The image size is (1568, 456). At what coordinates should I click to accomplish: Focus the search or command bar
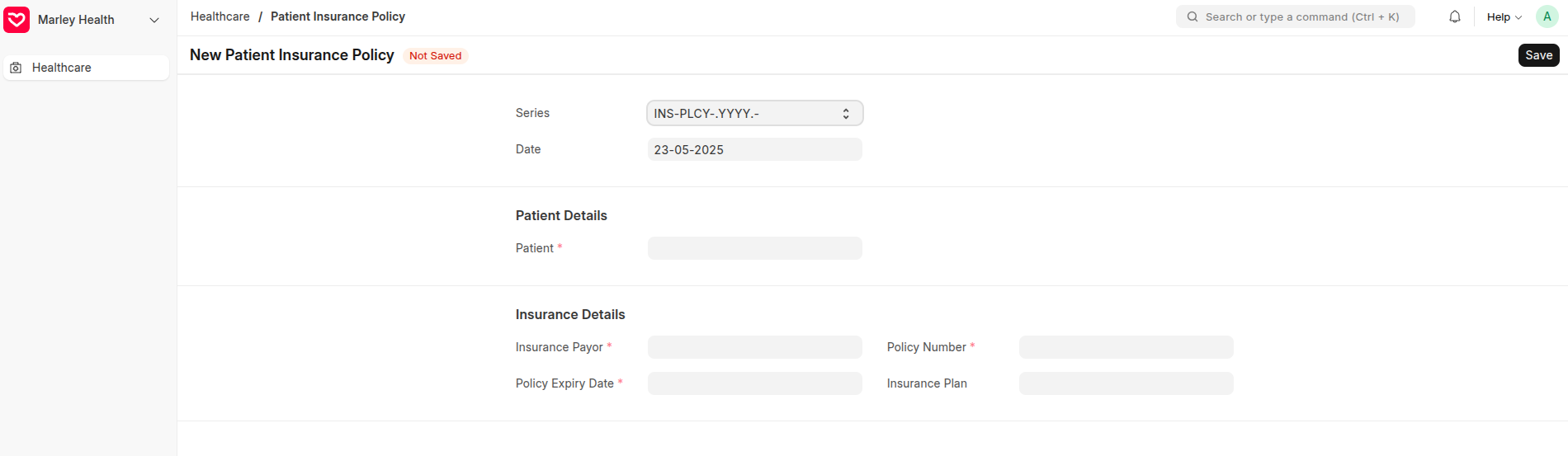pyautogui.click(x=1295, y=16)
